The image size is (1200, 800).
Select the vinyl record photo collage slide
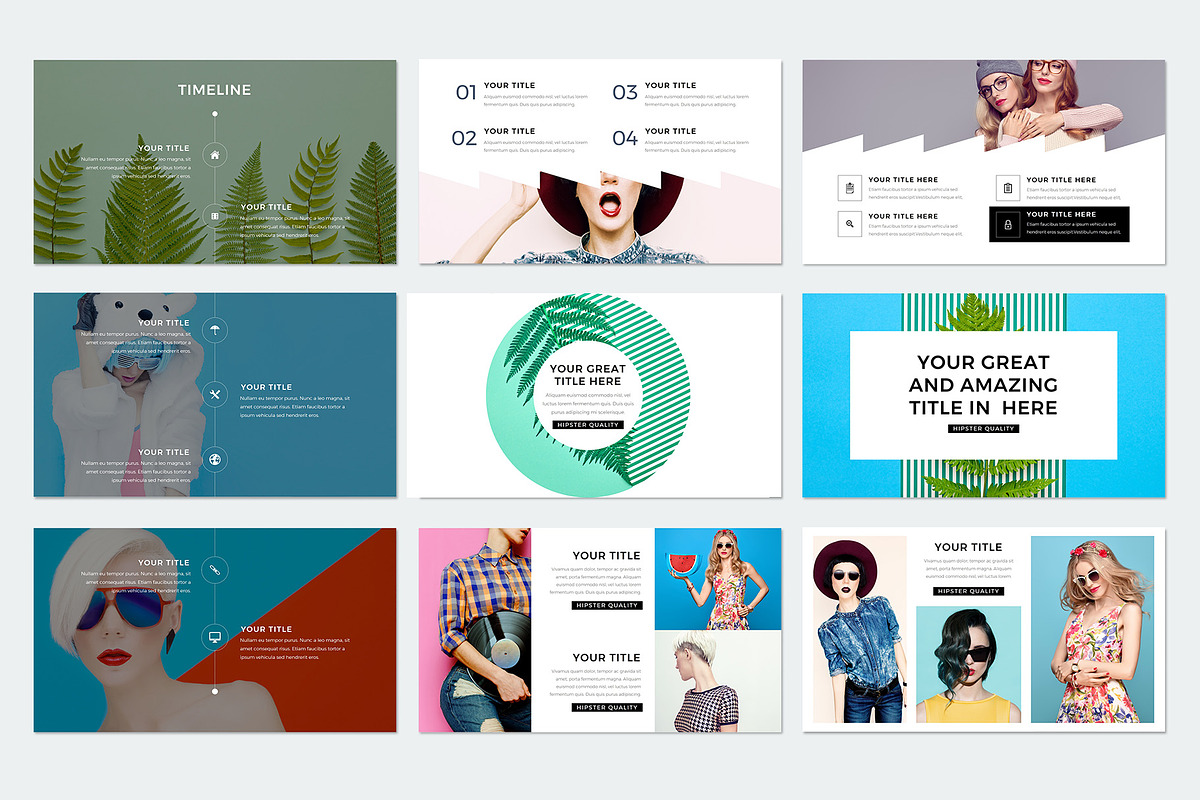coord(600,630)
